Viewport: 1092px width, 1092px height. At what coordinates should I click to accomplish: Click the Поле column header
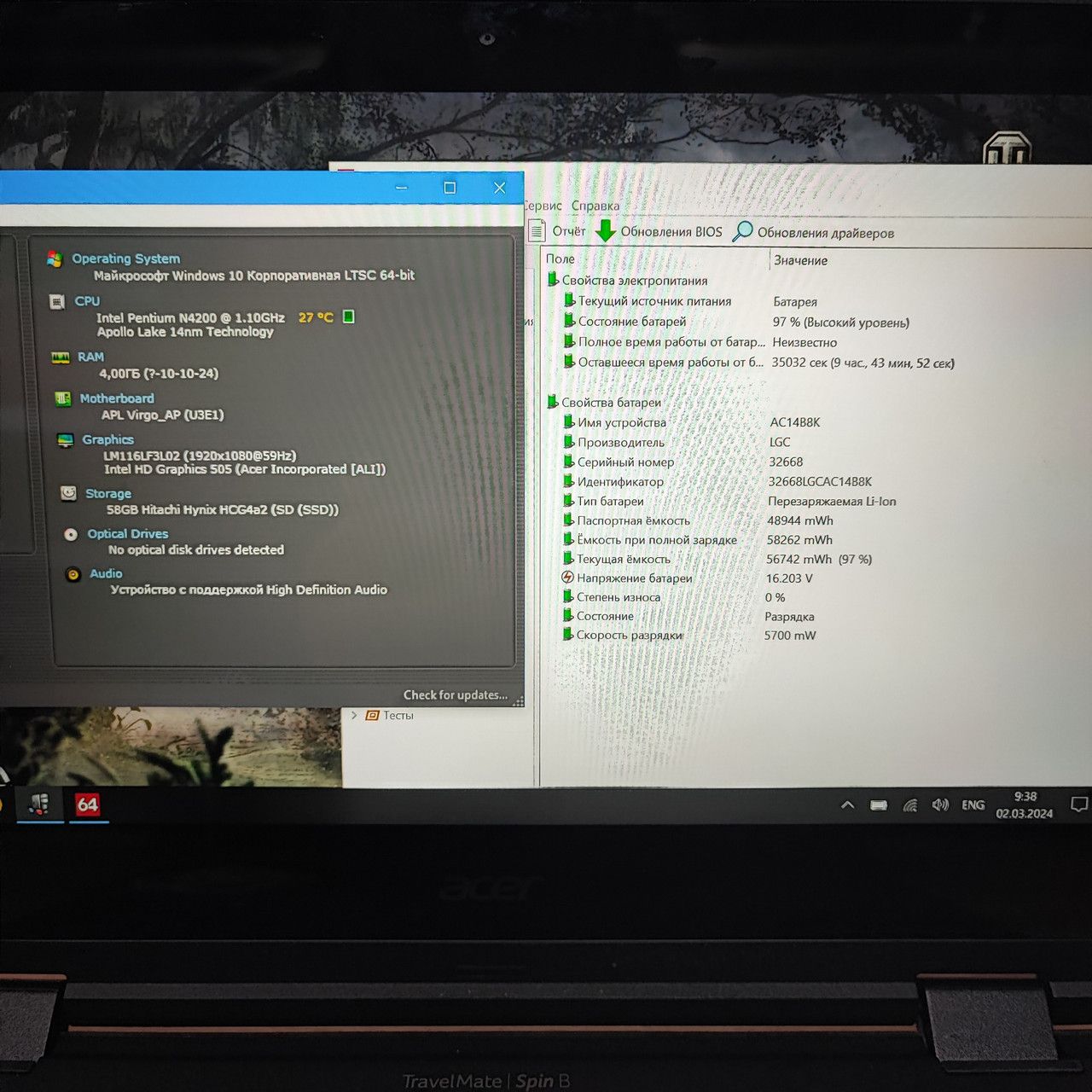pos(561,258)
